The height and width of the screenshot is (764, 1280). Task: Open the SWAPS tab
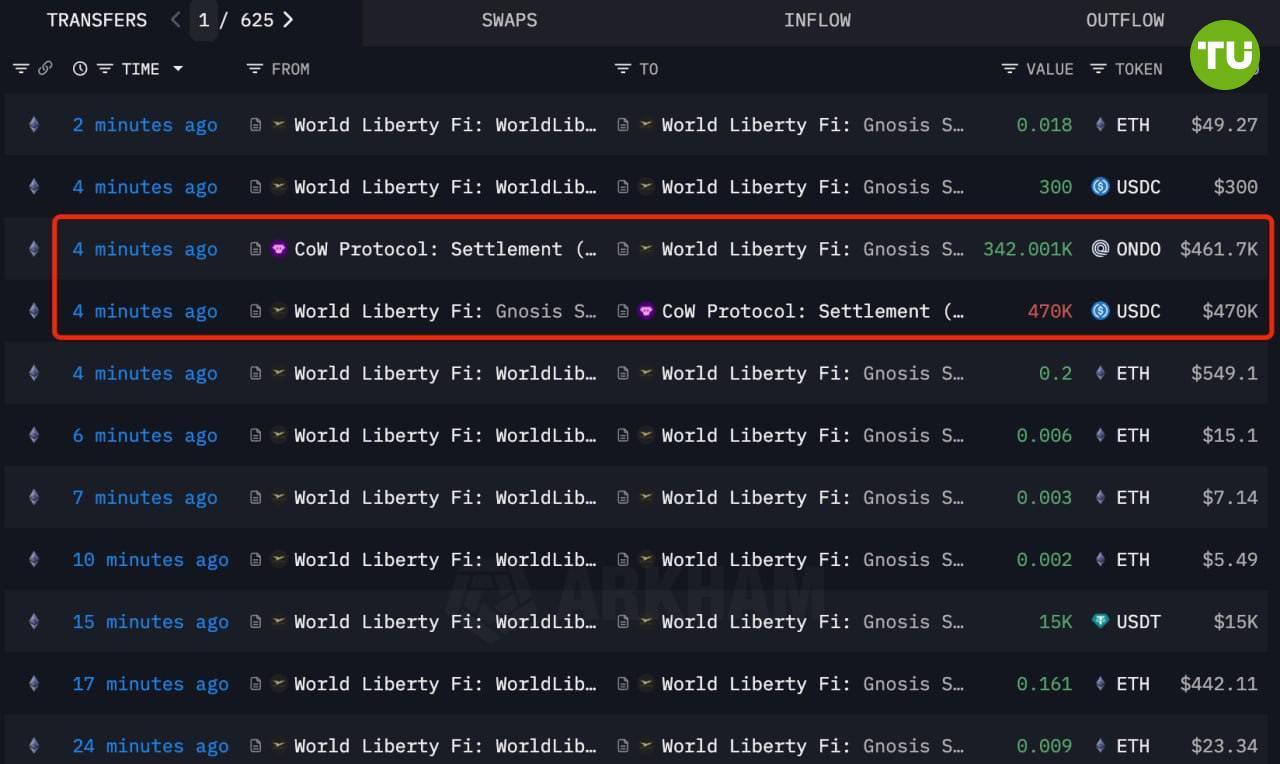tap(509, 20)
